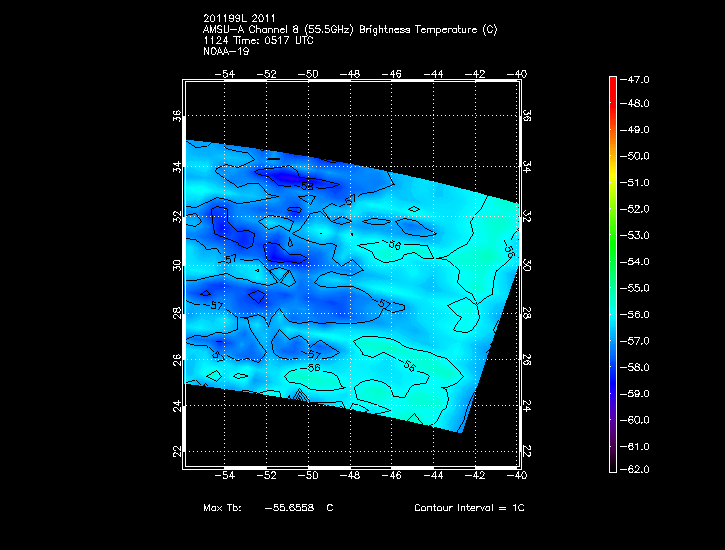Click the -48 longitude label on bottom axis
The width and height of the screenshot is (725, 550).
350,475
